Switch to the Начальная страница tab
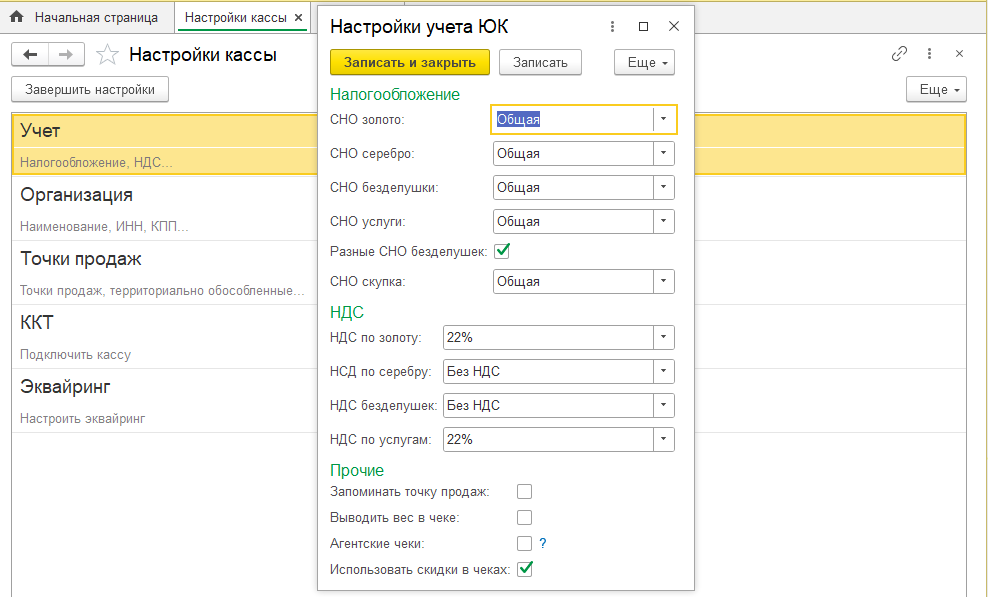The height and width of the screenshot is (597, 988). coord(97,18)
